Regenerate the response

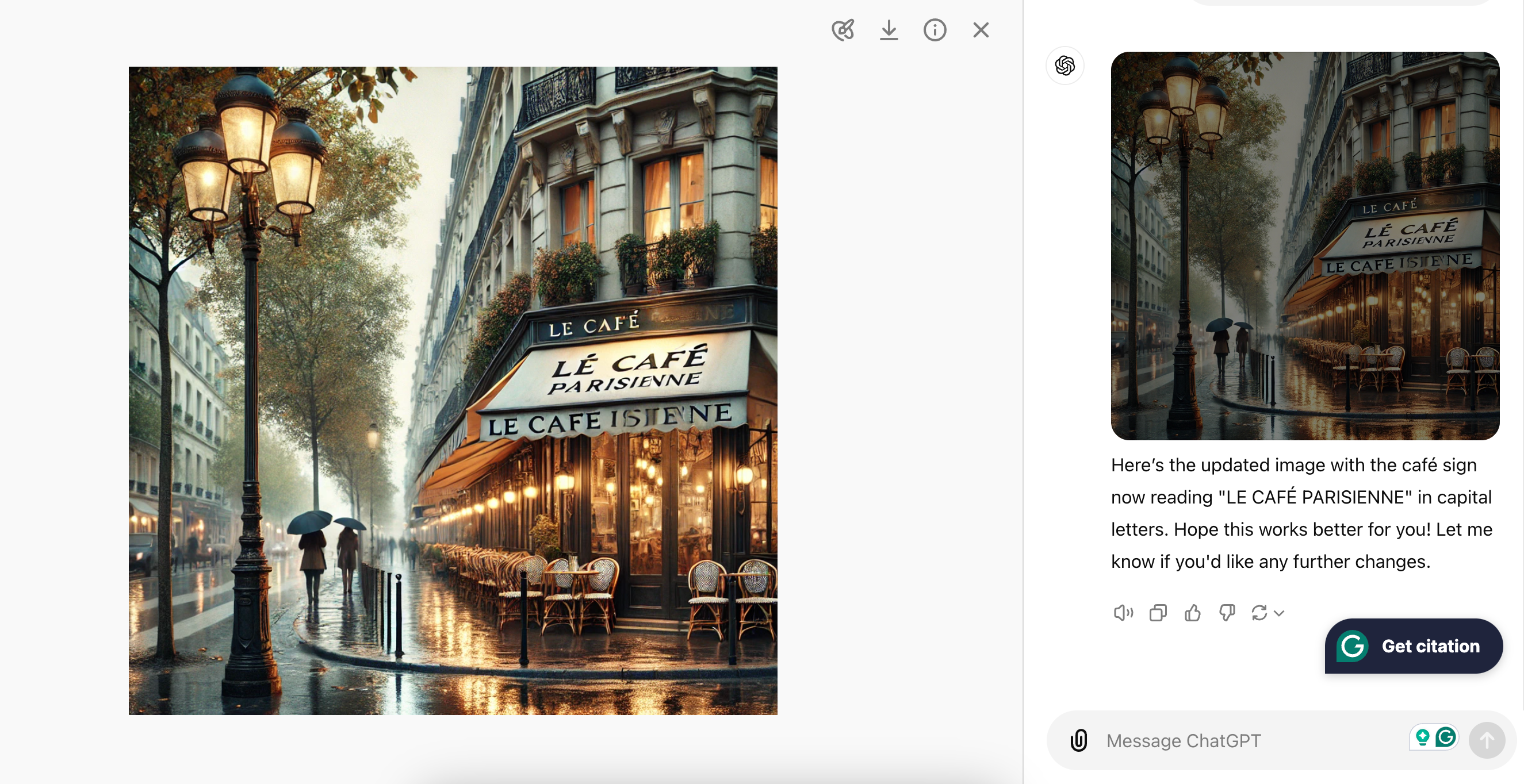1259,613
